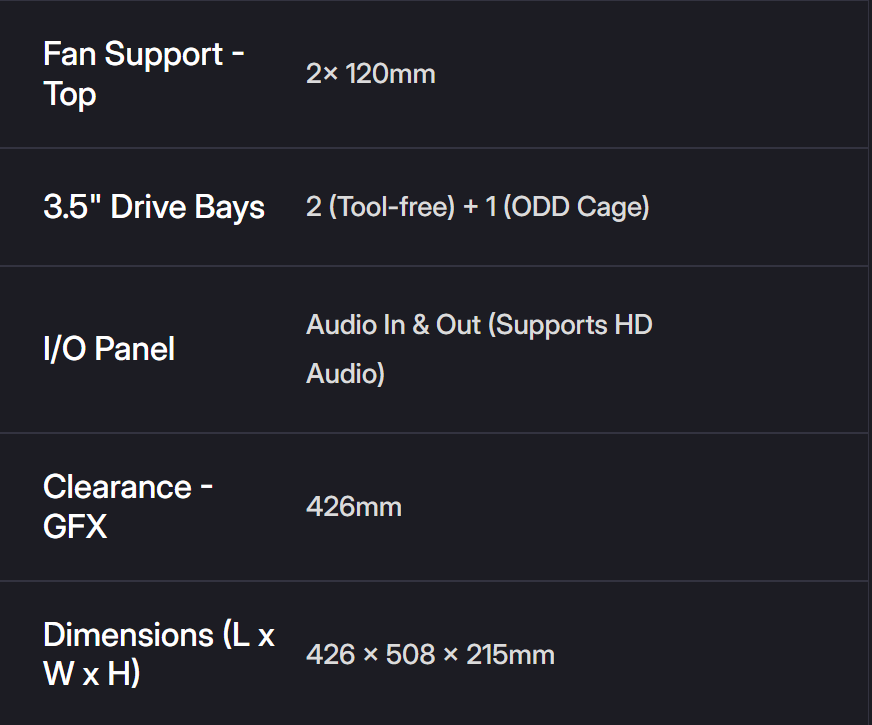Click the word "Top" under Fan Support
872x725 pixels.
[x=70, y=95]
